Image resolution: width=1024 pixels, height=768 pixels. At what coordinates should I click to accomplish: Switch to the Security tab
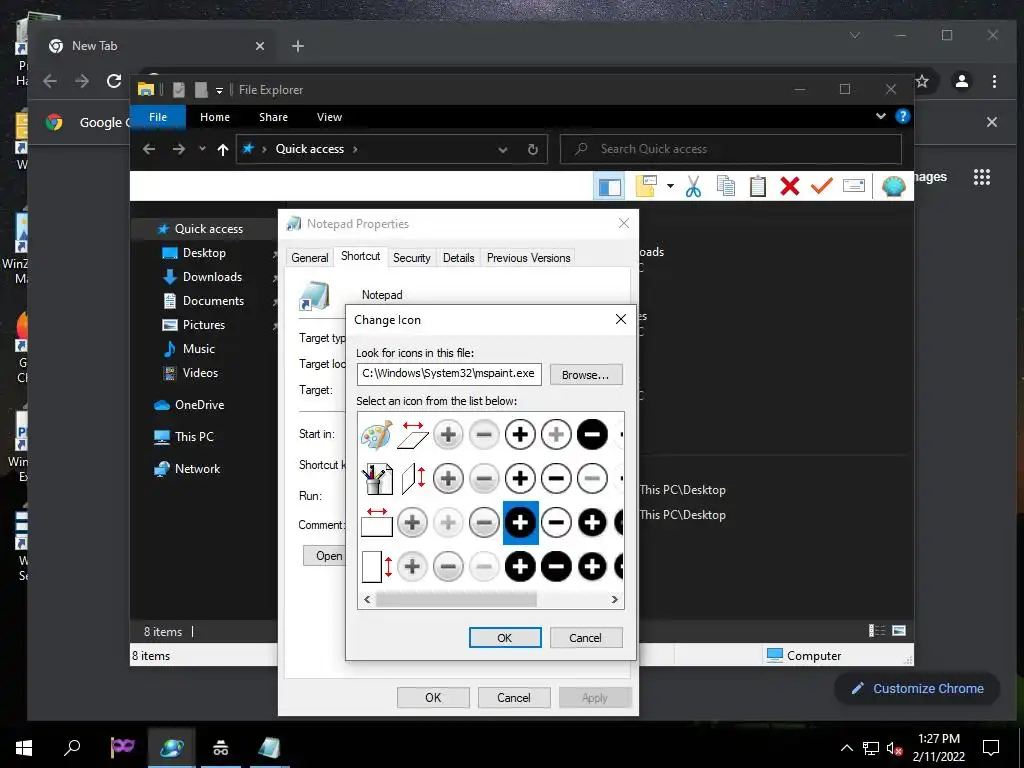coord(411,258)
